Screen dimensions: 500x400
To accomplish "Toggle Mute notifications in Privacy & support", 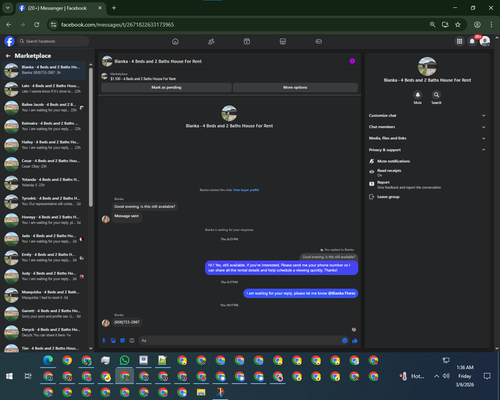I will [x=428, y=161].
